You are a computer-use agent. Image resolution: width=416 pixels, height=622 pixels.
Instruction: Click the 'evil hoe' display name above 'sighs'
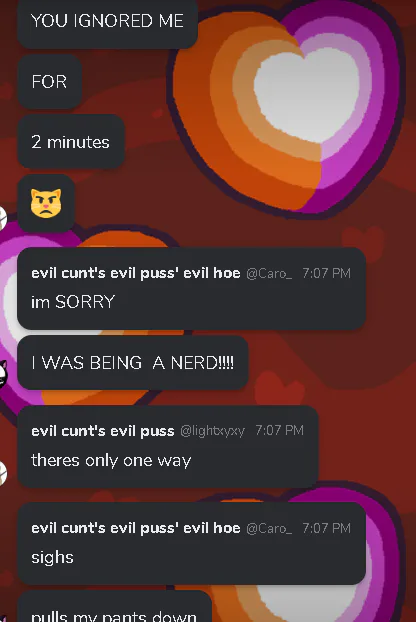tap(136, 528)
